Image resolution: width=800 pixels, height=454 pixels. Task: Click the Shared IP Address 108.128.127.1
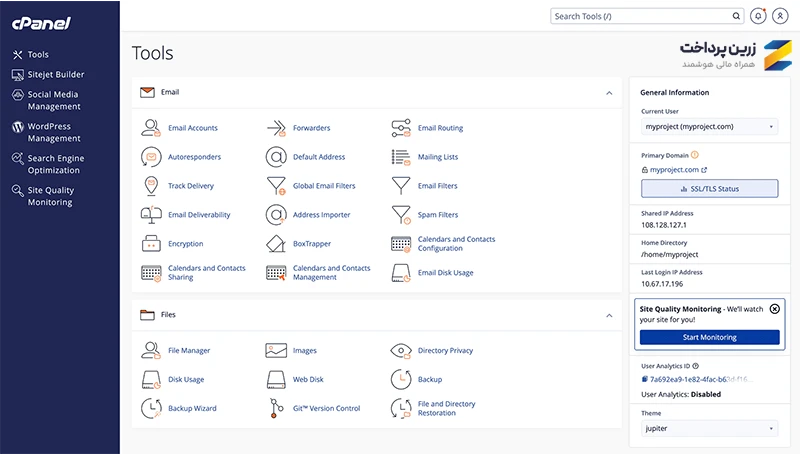[664, 225]
